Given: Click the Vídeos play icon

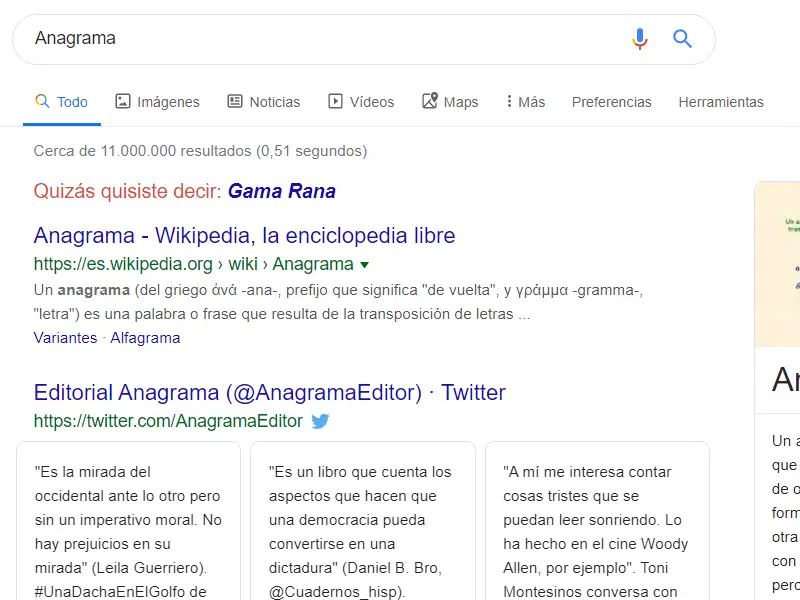Looking at the screenshot, I should 335,101.
